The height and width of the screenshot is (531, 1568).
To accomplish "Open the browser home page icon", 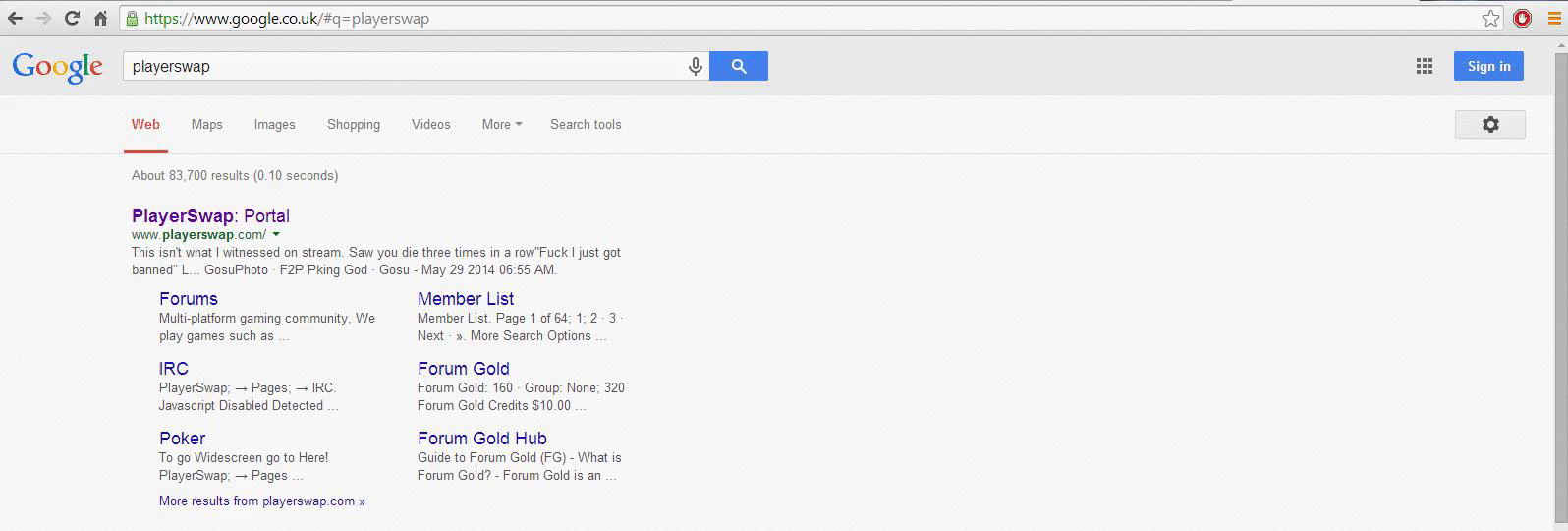I will click(100, 18).
